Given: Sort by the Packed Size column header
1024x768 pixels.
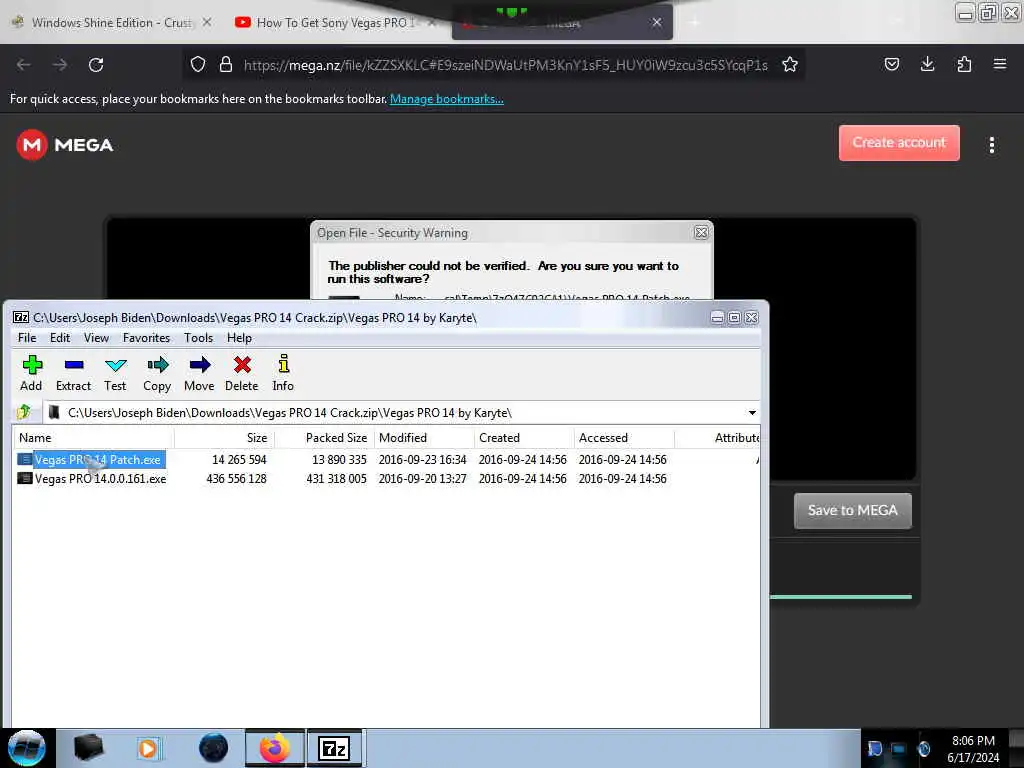Looking at the screenshot, I should [324, 438].
